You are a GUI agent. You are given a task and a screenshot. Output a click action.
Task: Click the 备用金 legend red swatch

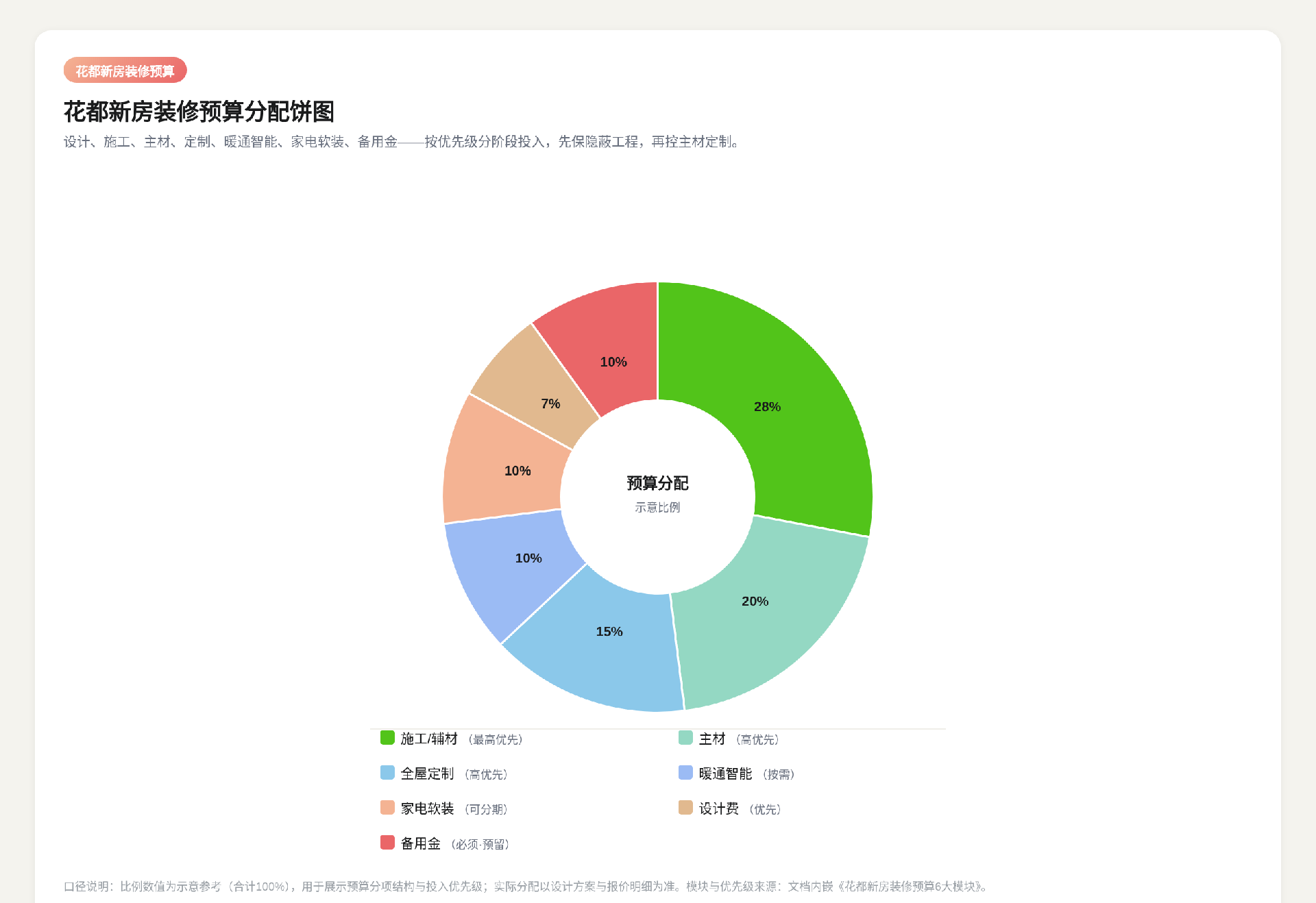(x=387, y=843)
